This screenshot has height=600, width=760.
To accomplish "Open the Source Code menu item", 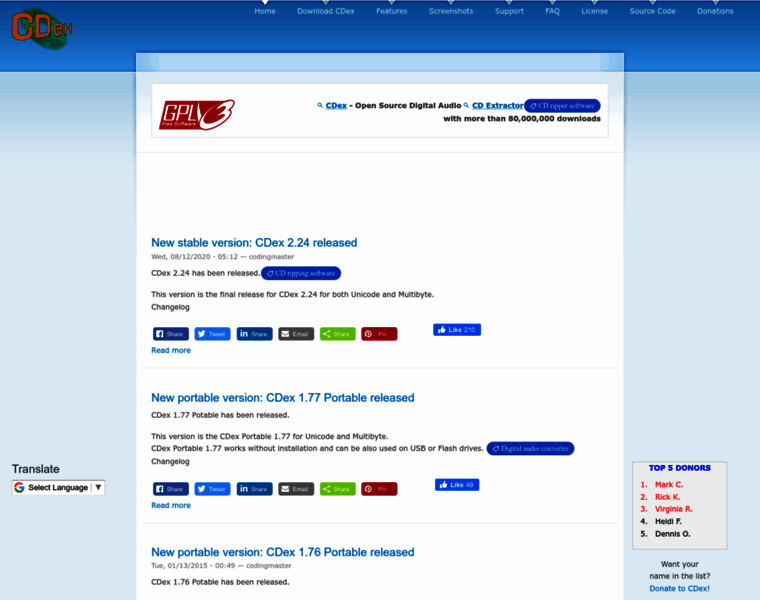I will coord(652,11).
